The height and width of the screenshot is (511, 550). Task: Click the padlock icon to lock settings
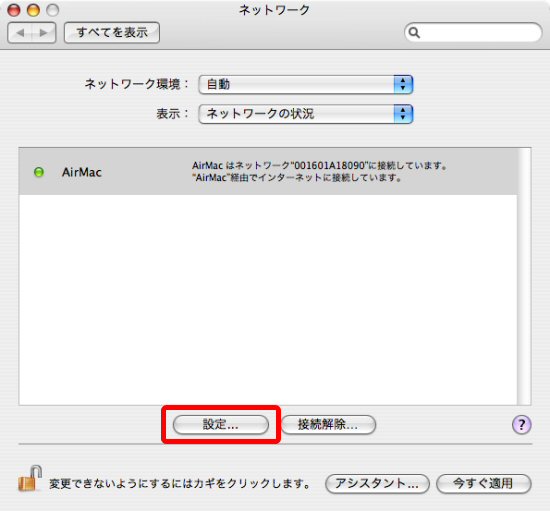point(30,478)
